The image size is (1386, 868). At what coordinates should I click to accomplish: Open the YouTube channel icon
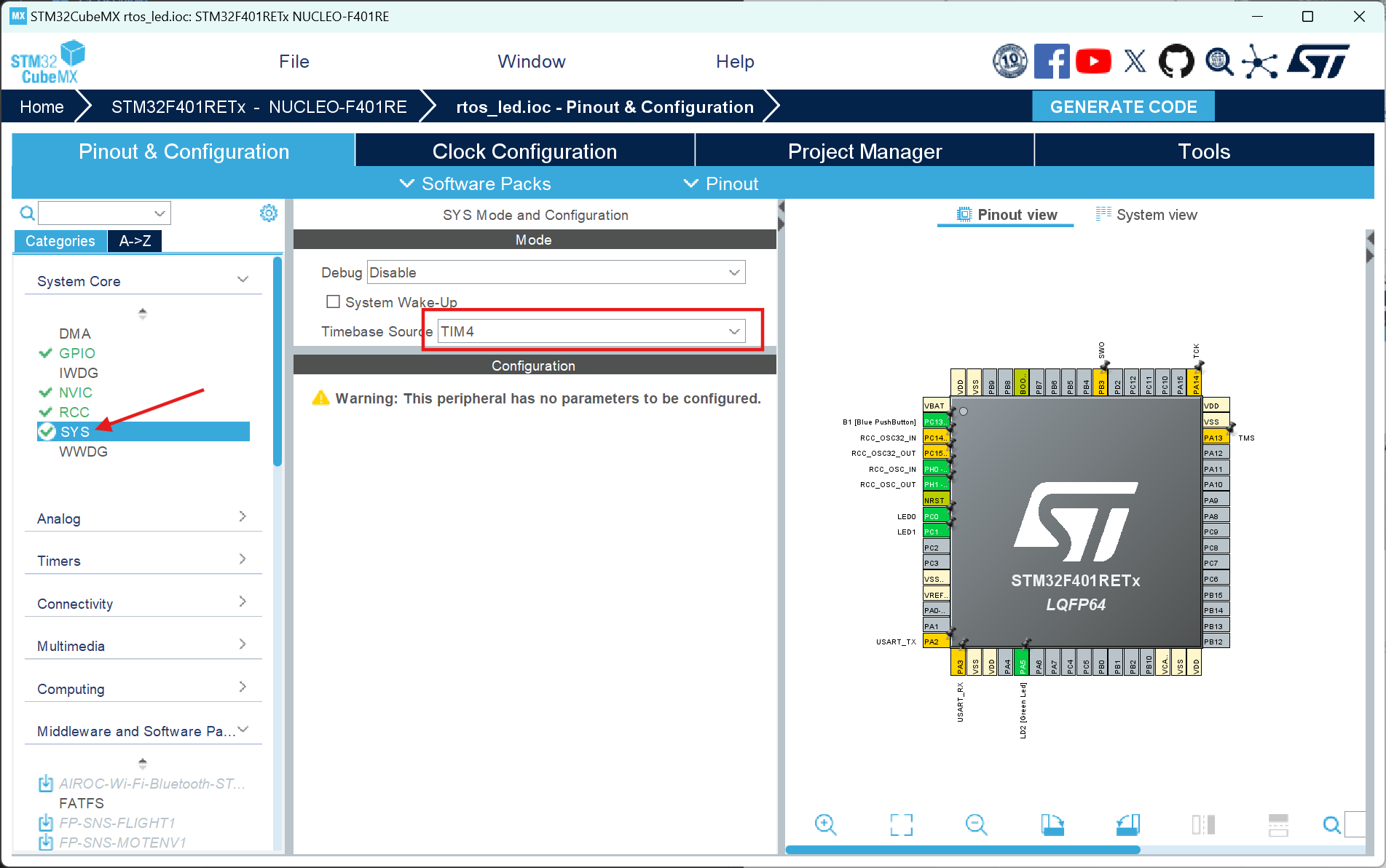1093,61
